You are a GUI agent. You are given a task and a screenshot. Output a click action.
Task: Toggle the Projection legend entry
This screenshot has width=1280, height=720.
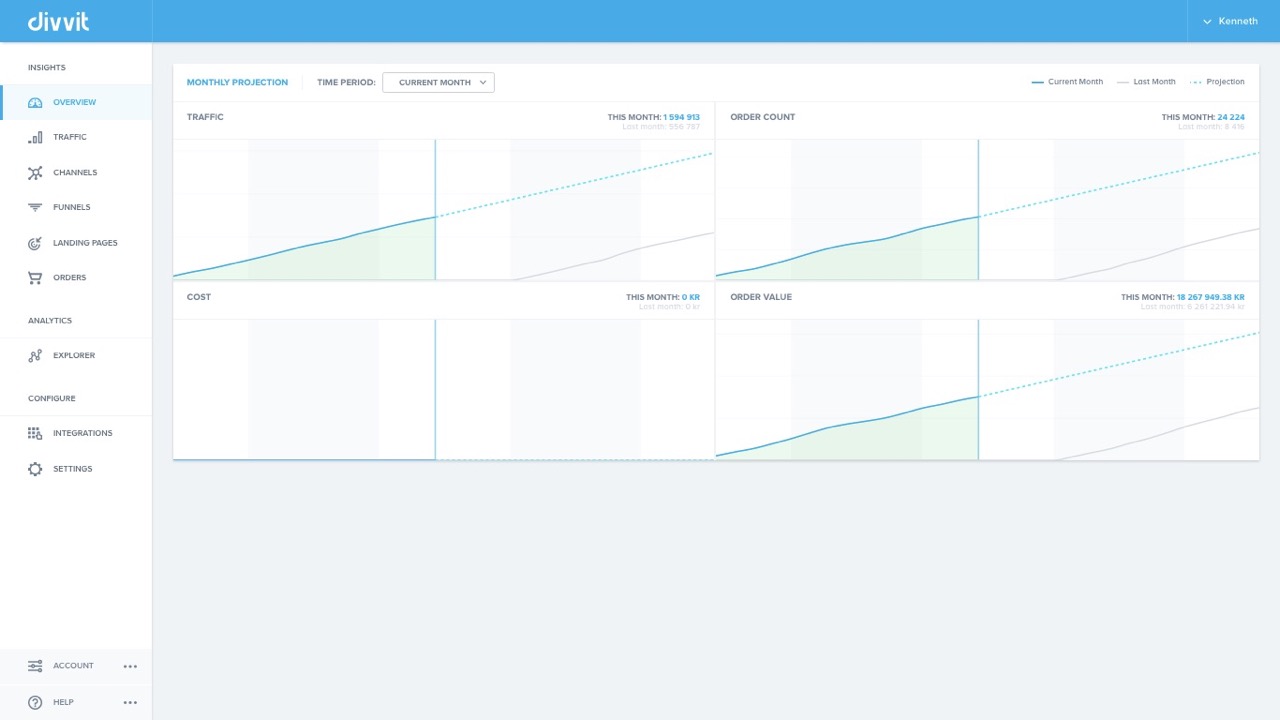point(1218,82)
